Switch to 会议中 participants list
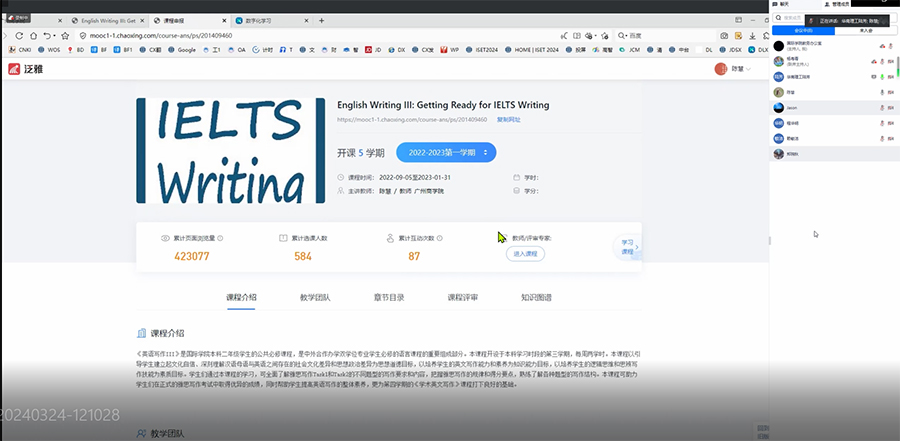Screen dimensions: 900x441 coord(805,30)
